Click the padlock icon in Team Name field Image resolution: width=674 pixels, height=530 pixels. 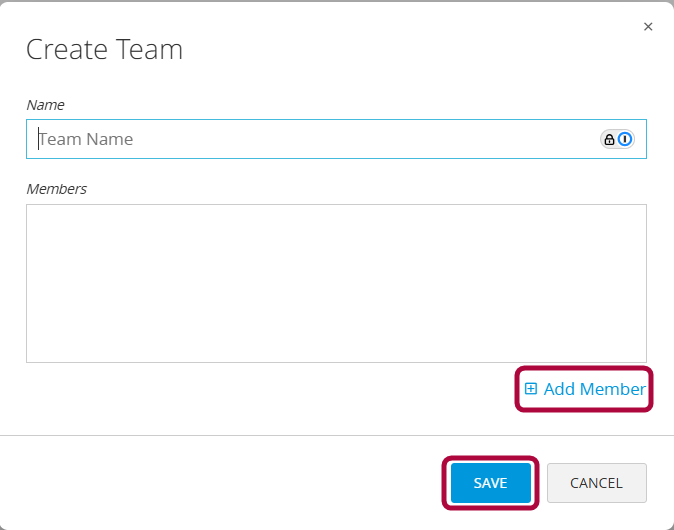[609, 139]
